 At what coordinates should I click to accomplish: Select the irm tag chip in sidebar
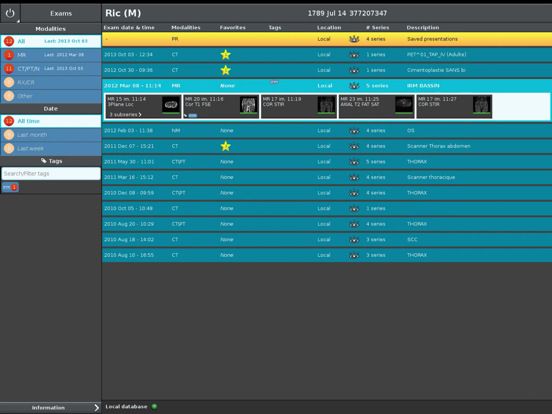point(10,187)
